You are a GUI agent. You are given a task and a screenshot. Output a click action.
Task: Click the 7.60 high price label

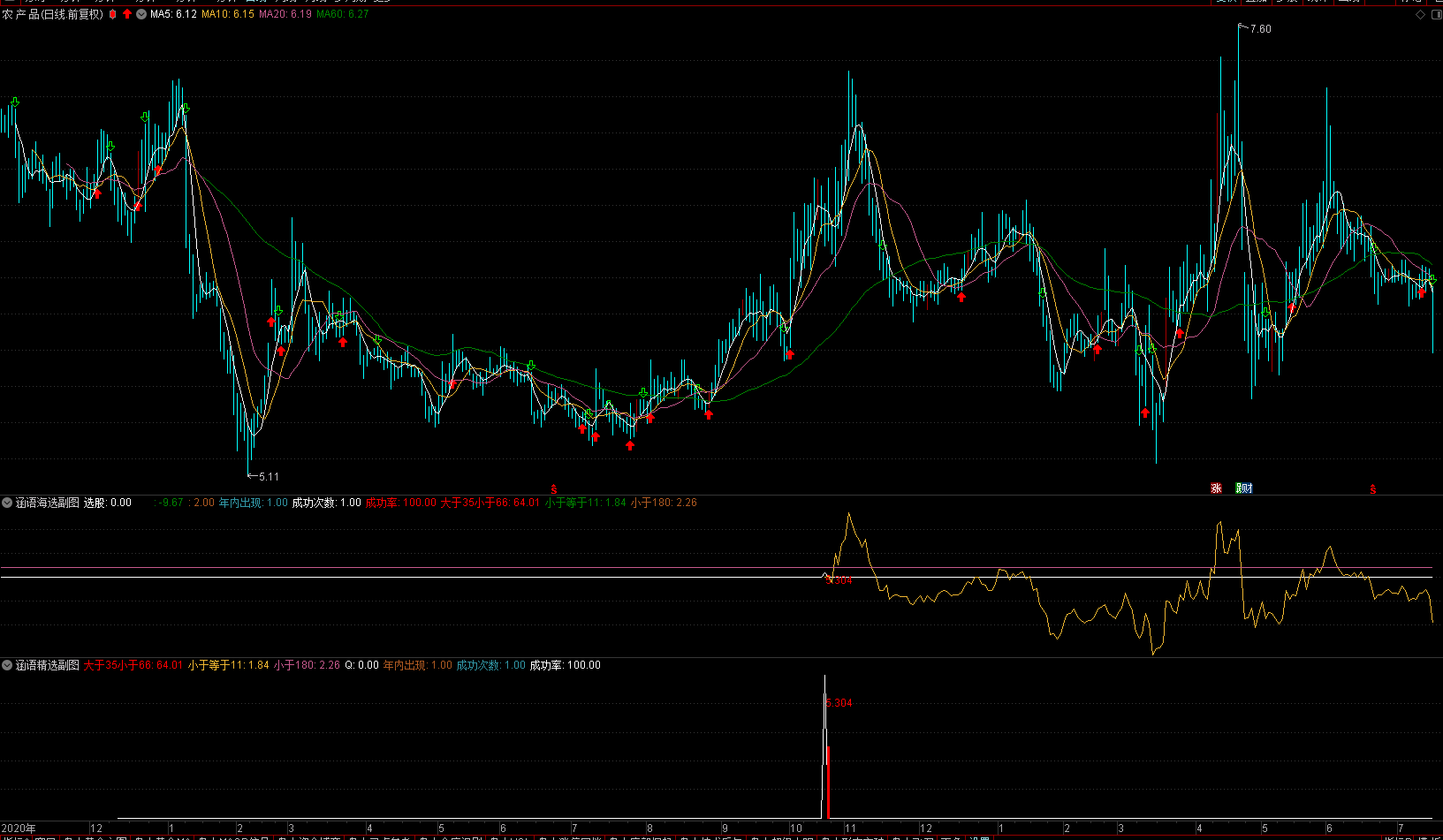[x=1261, y=29]
